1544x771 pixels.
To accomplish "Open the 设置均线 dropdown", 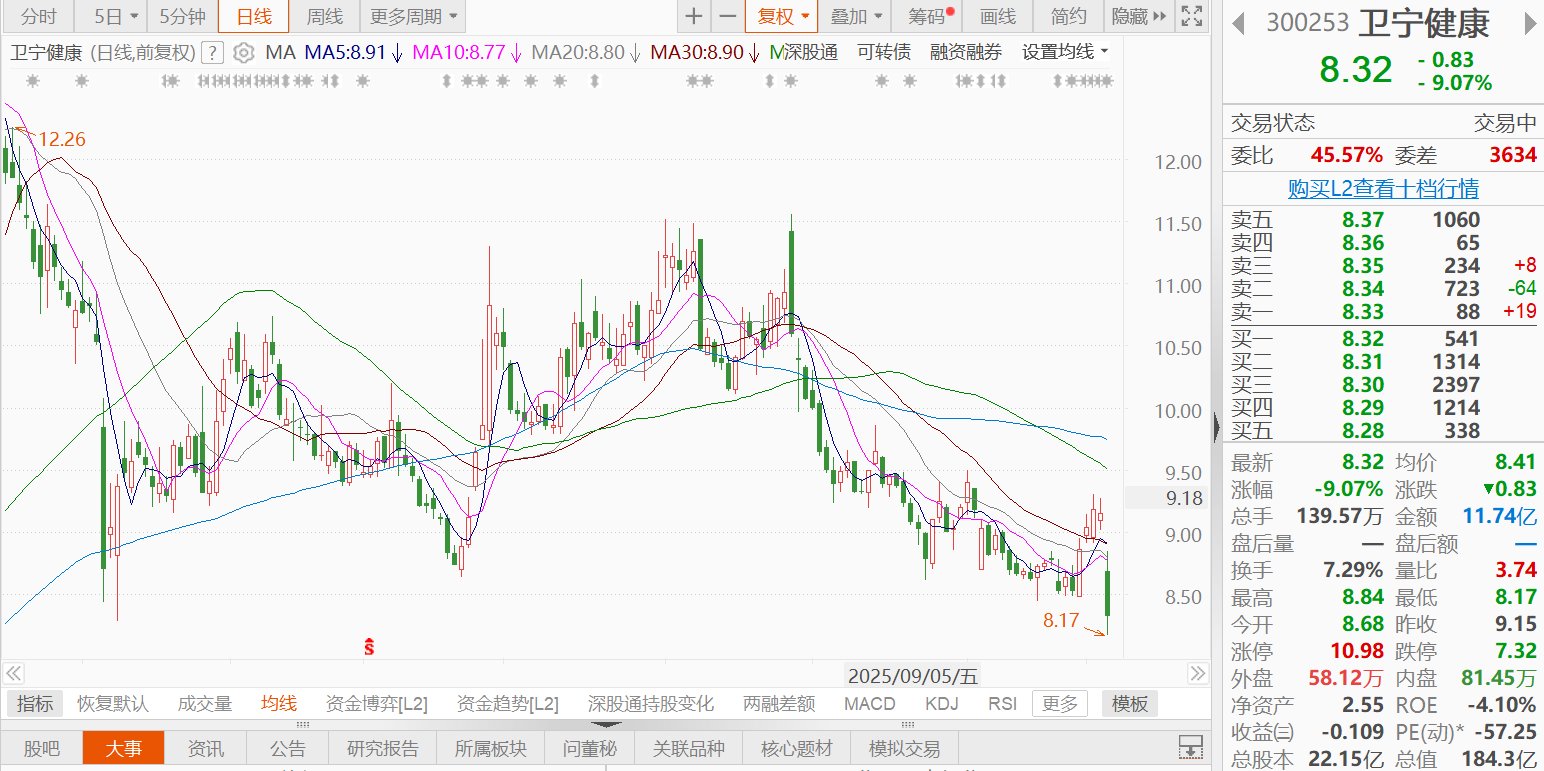I will point(1065,52).
